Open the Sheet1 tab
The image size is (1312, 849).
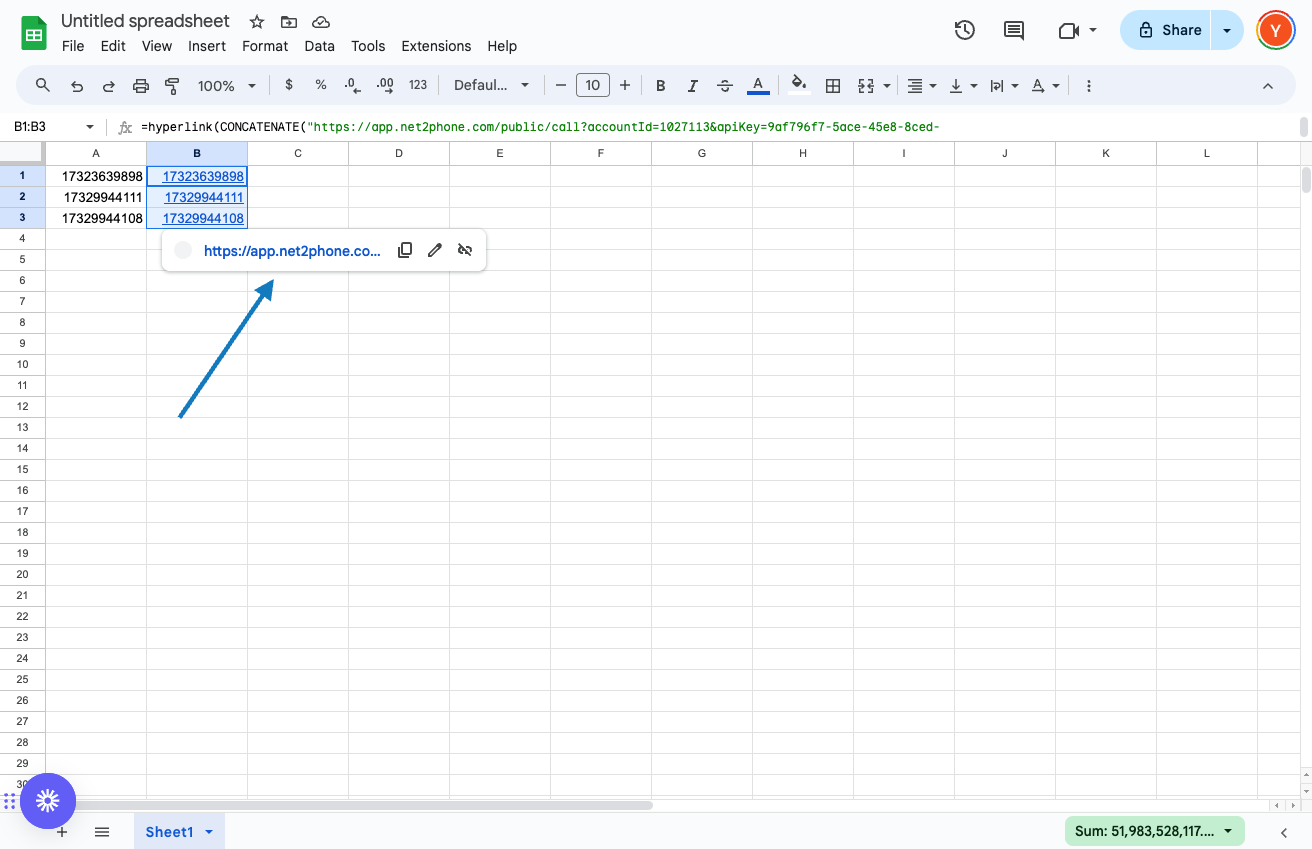pos(179,832)
